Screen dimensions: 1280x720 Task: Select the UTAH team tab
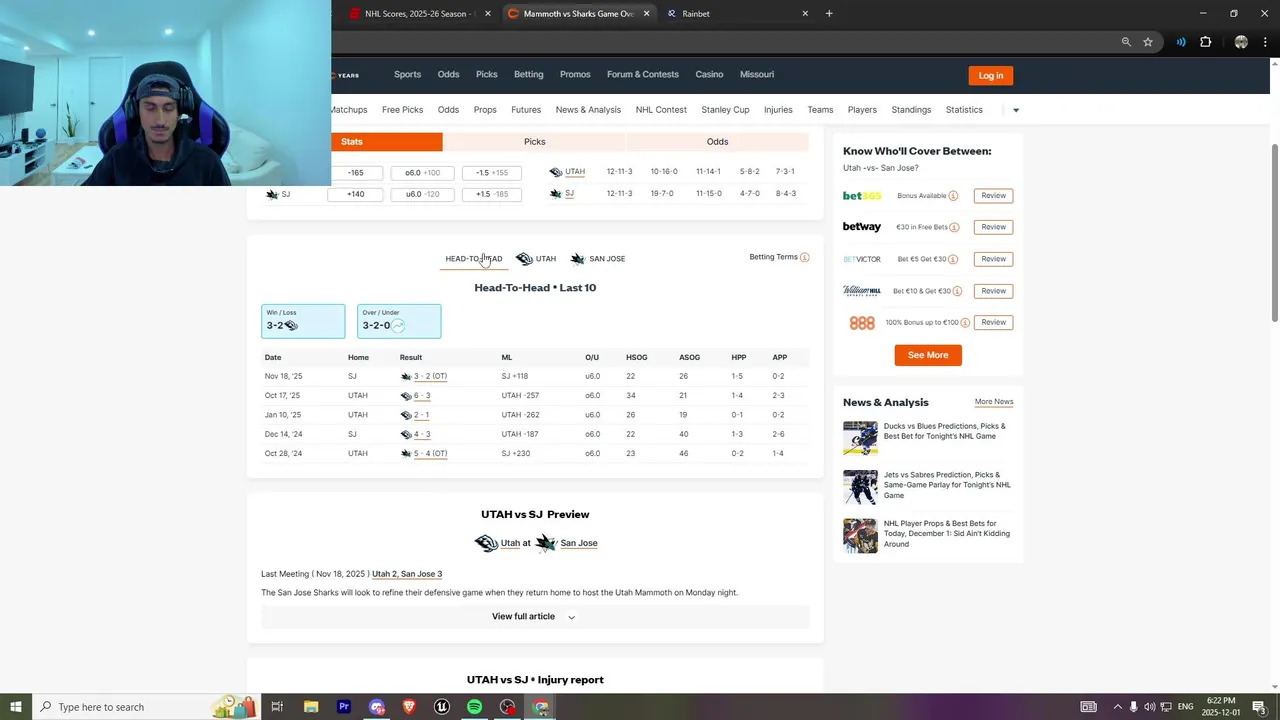tap(536, 259)
